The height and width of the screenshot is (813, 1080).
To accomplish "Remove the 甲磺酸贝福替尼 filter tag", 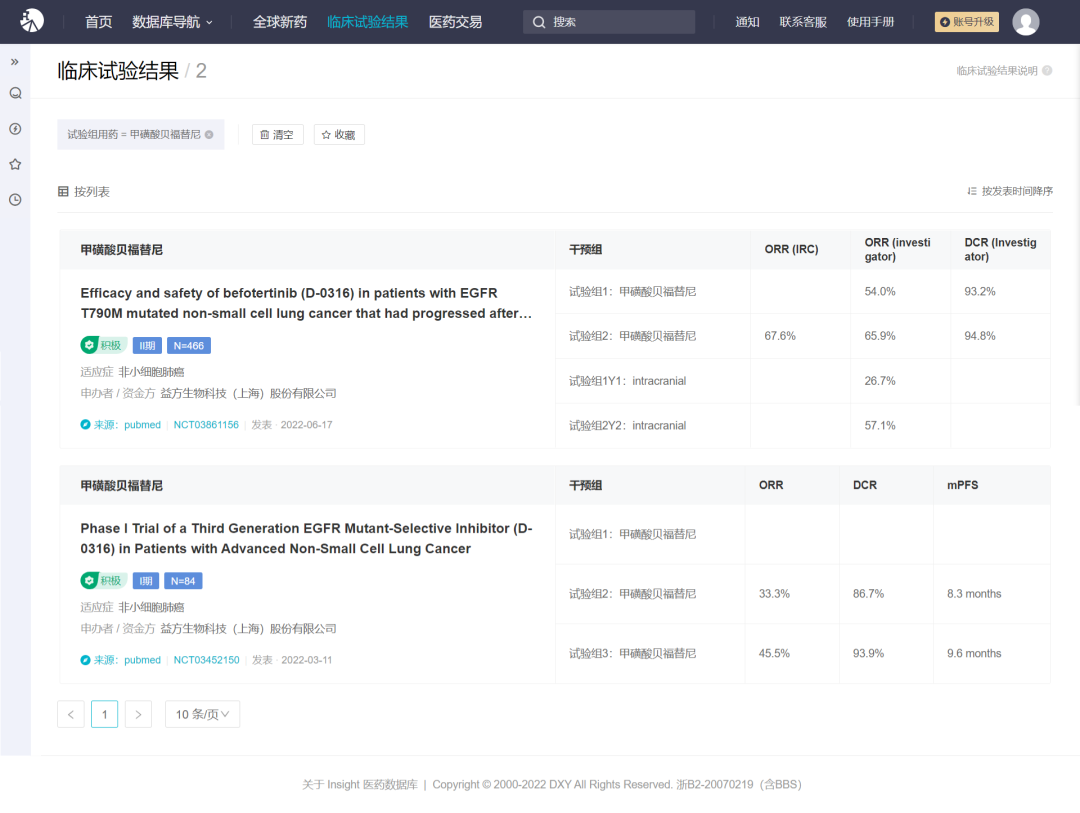I will (x=209, y=135).
